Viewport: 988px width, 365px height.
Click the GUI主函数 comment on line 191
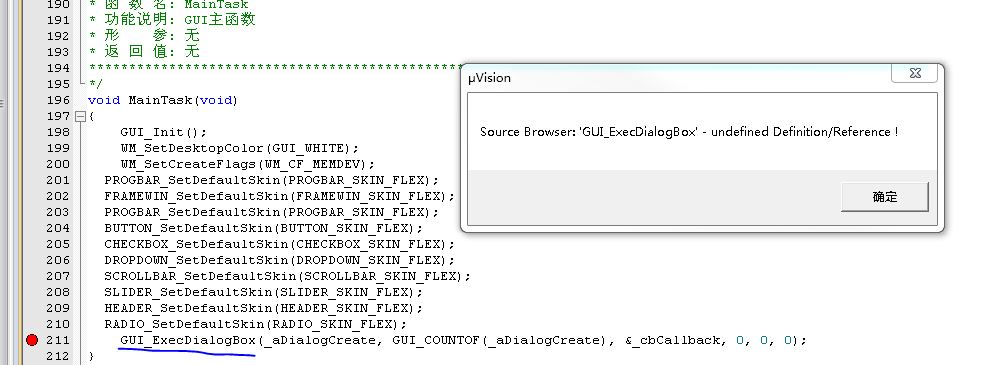tap(220, 20)
